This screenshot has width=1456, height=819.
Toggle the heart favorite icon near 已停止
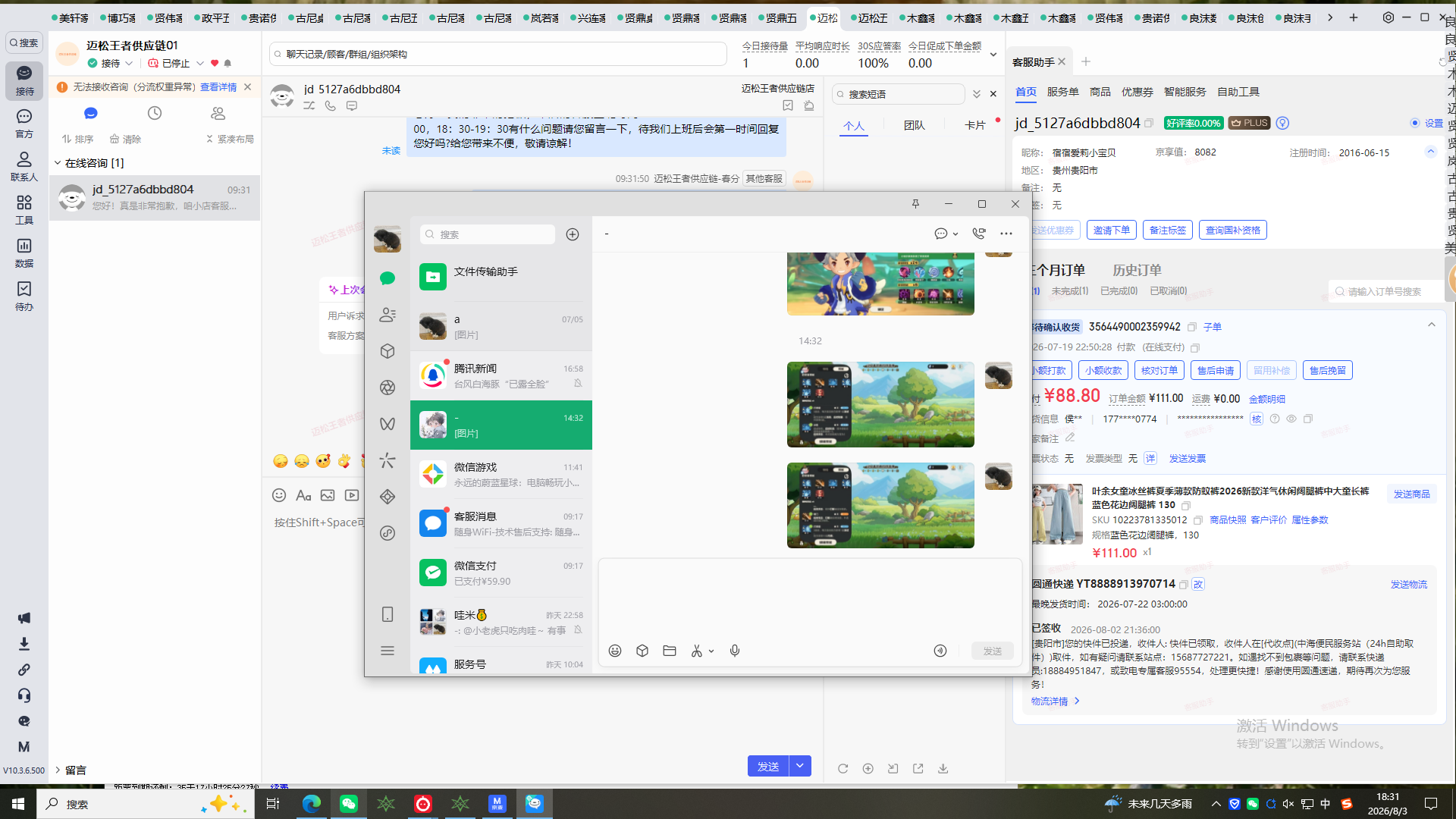(215, 63)
